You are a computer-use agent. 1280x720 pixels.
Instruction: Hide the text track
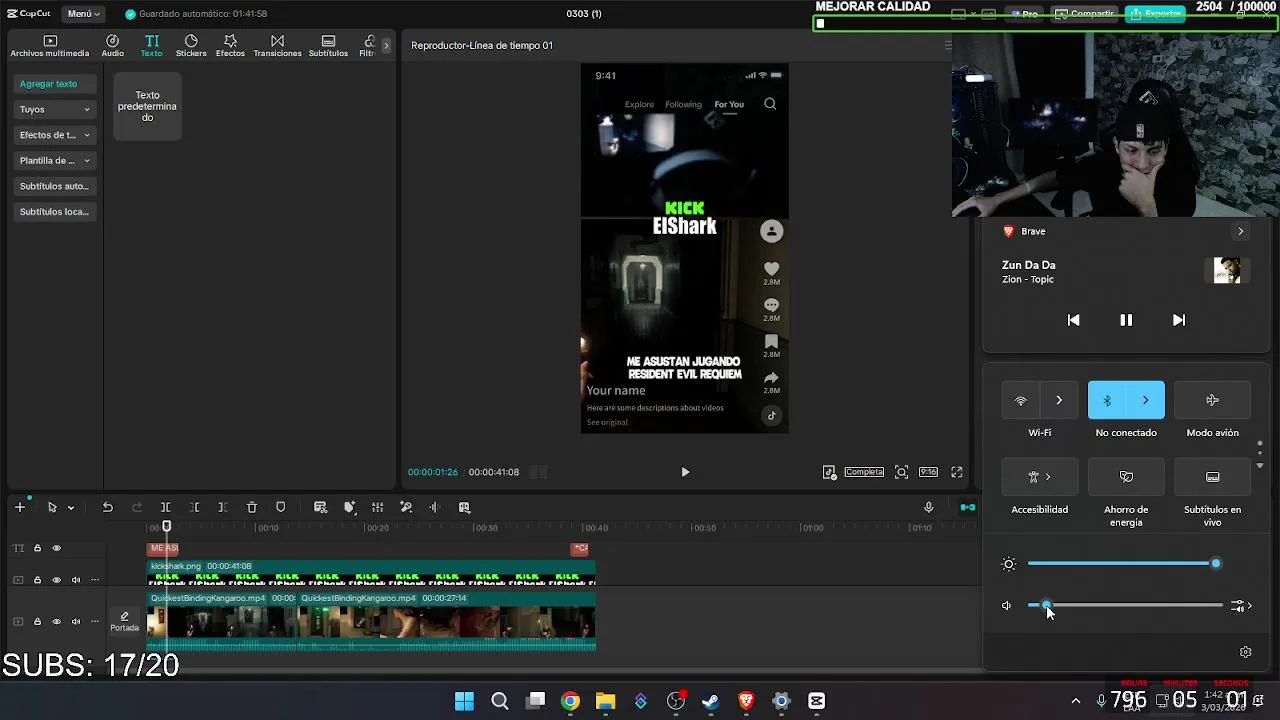(x=56, y=548)
